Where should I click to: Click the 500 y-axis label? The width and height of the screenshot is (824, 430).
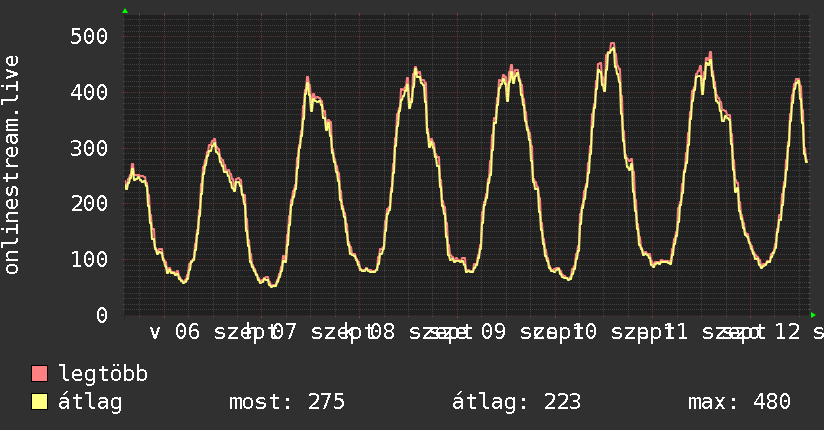coord(89,37)
